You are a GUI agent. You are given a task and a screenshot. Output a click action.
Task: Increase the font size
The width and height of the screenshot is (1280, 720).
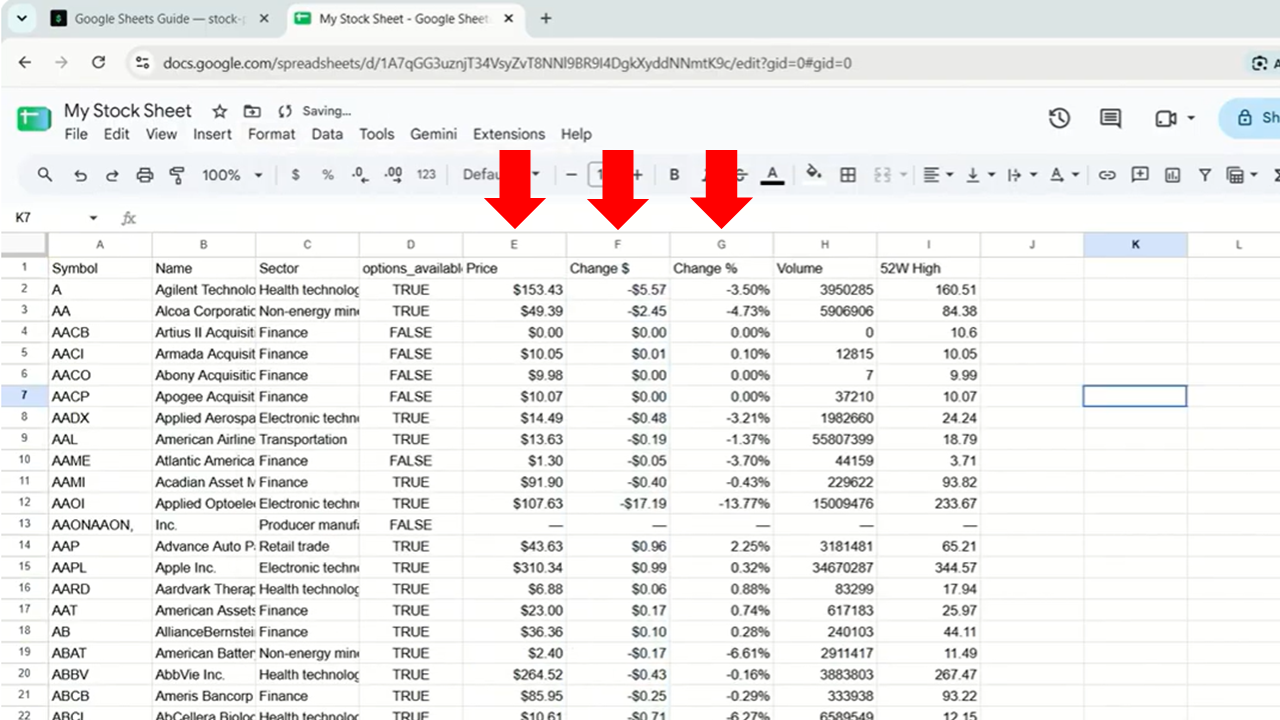[637, 175]
